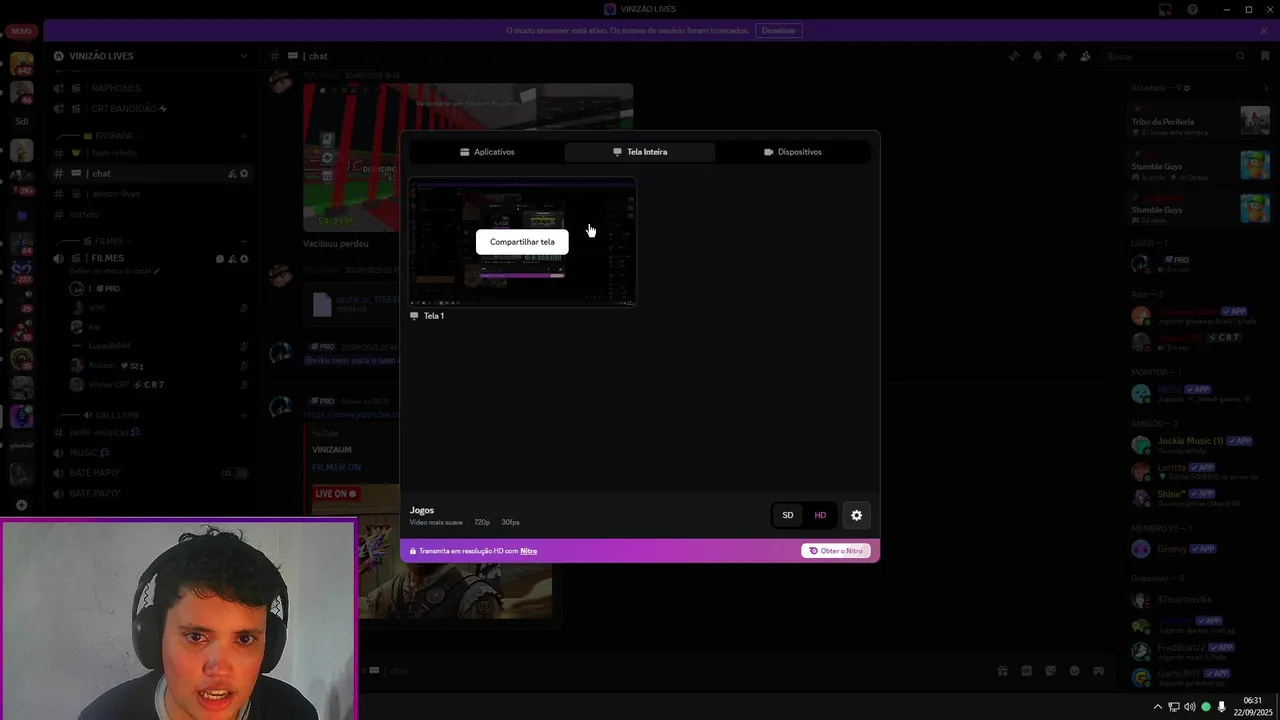Open the RAPHONES voice channel
Image resolution: width=1280 pixels, height=720 pixels.
[150, 88]
